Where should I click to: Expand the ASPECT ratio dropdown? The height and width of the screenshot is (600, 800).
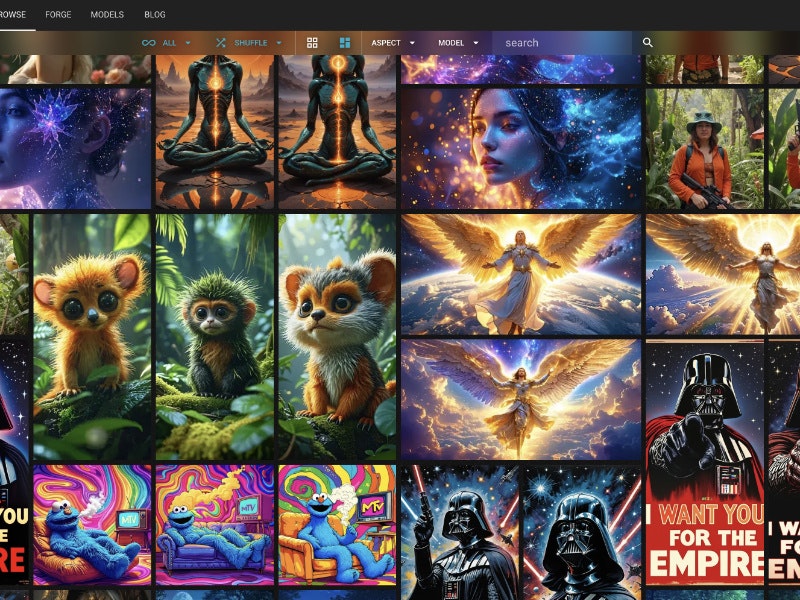point(414,43)
